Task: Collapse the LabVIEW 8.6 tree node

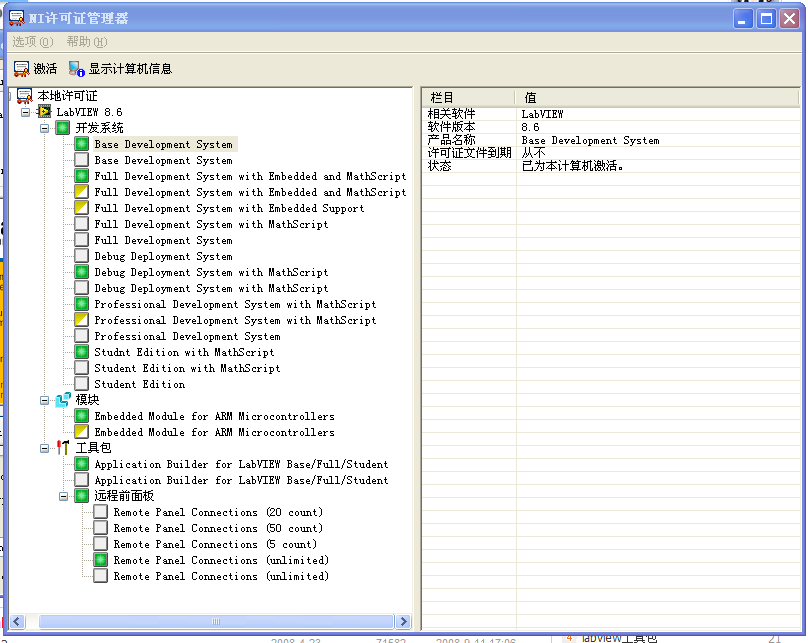Action: [x=25, y=112]
